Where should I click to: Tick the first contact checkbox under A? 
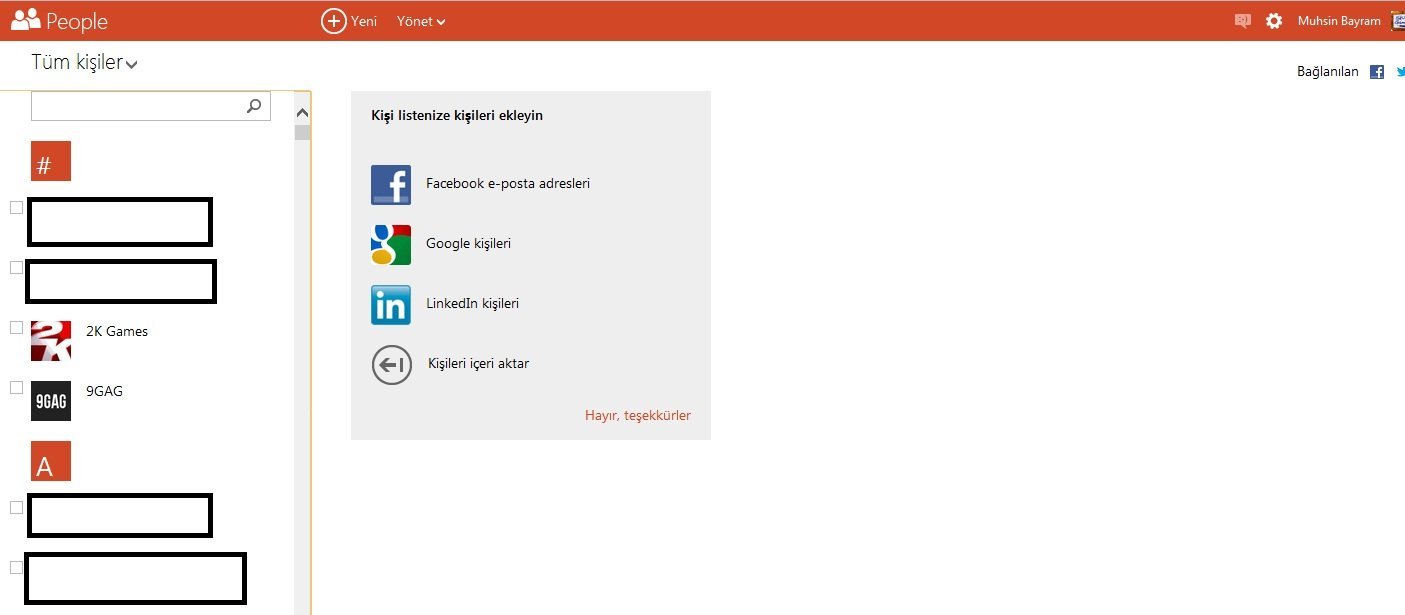(x=16, y=507)
